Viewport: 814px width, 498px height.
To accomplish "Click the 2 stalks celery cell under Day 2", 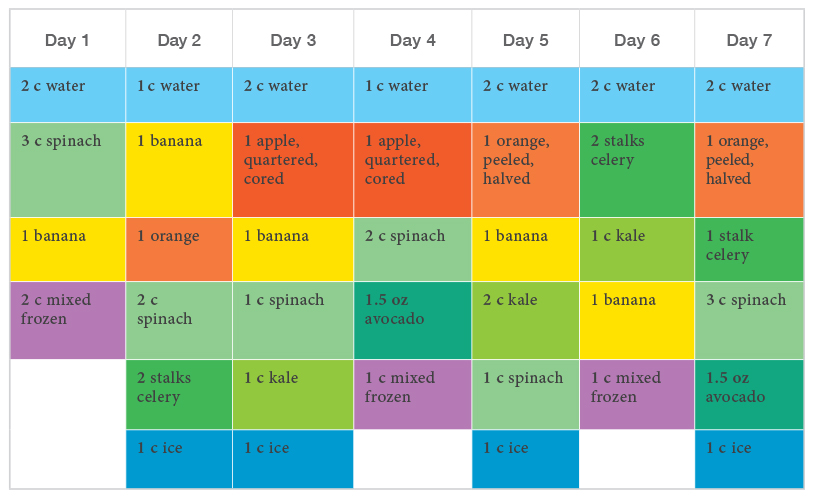I will pos(179,394).
